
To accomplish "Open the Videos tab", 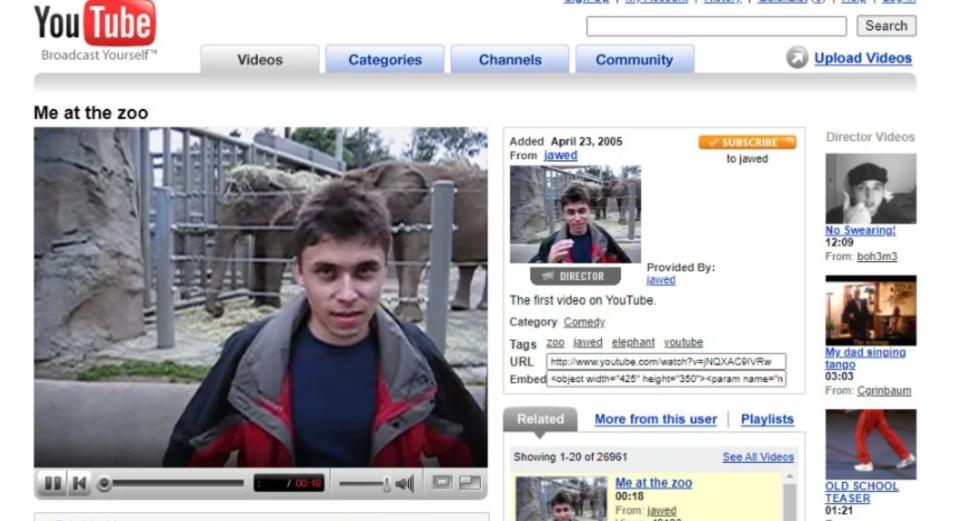I will tap(259, 60).
